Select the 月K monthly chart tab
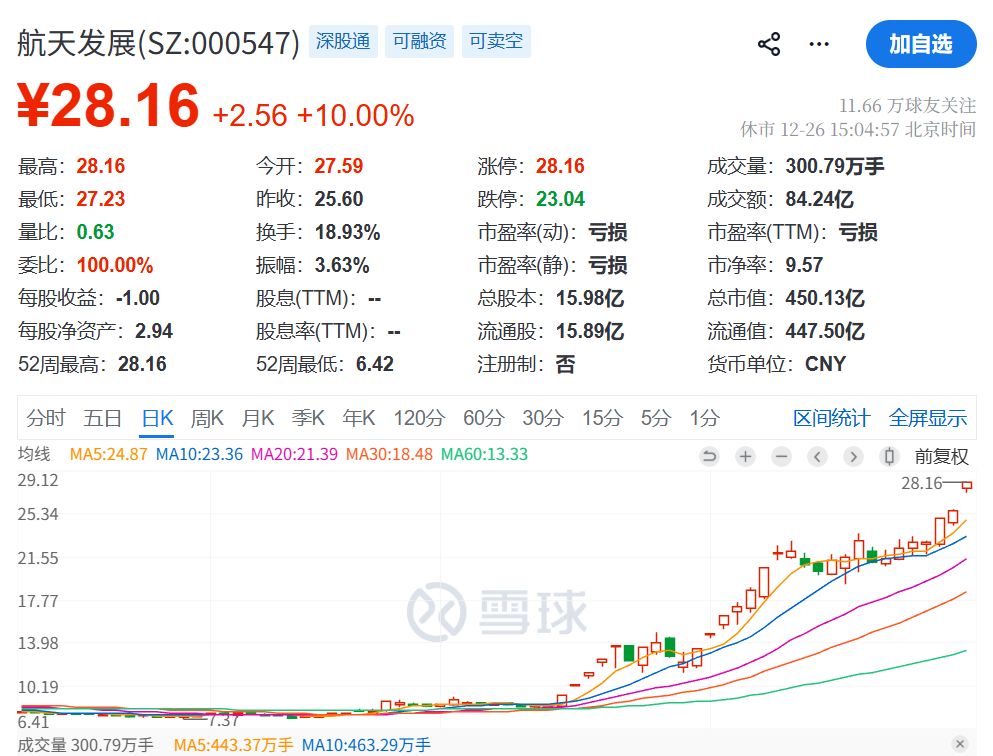The height and width of the screenshot is (756, 993). click(x=258, y=418)
